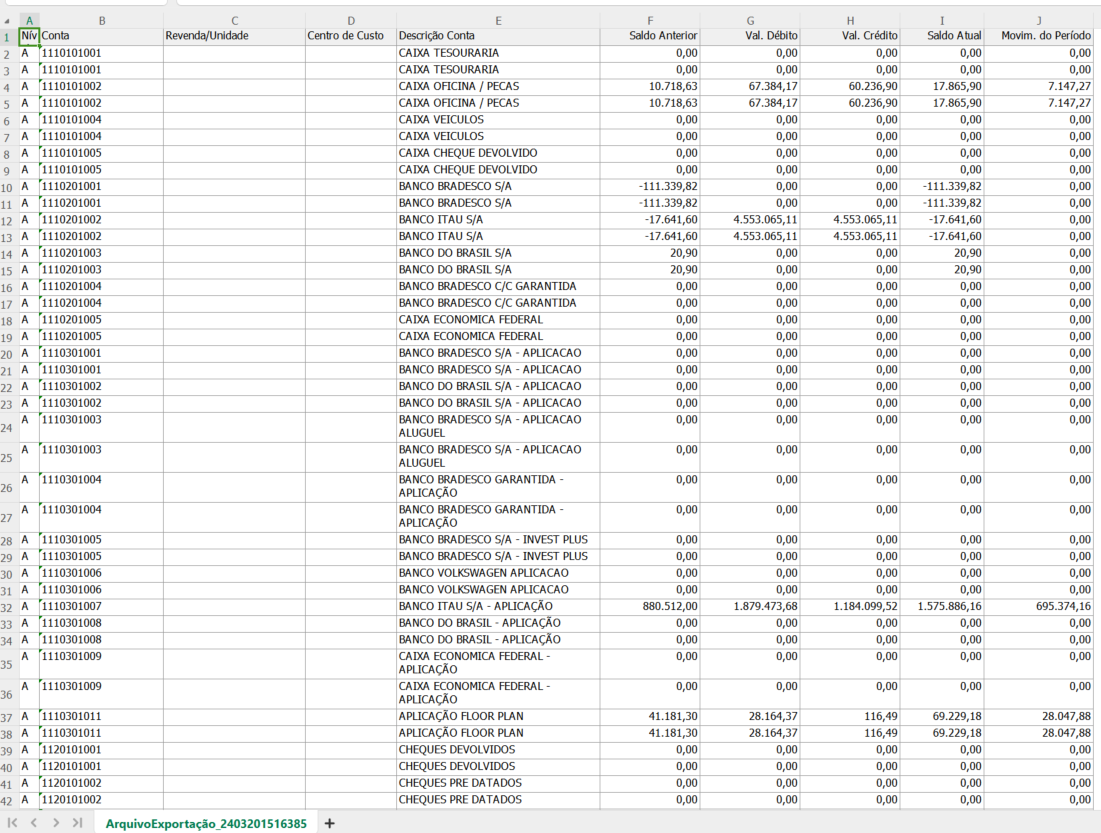Select the 1.879.473,68 Val. Débito cell

750,607
